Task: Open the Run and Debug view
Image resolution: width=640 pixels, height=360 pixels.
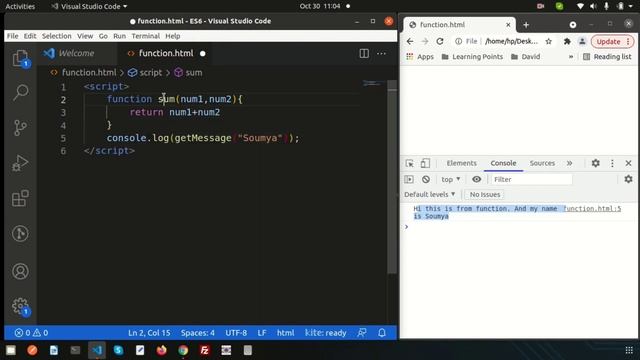Action: 20,163
